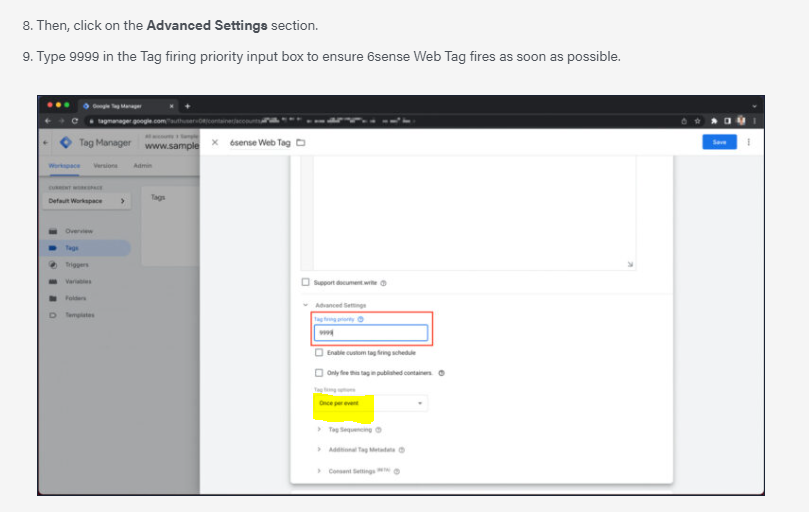809x512 pixels.
Task: Select Triggers in the sidebar
Action: (77, 265)
